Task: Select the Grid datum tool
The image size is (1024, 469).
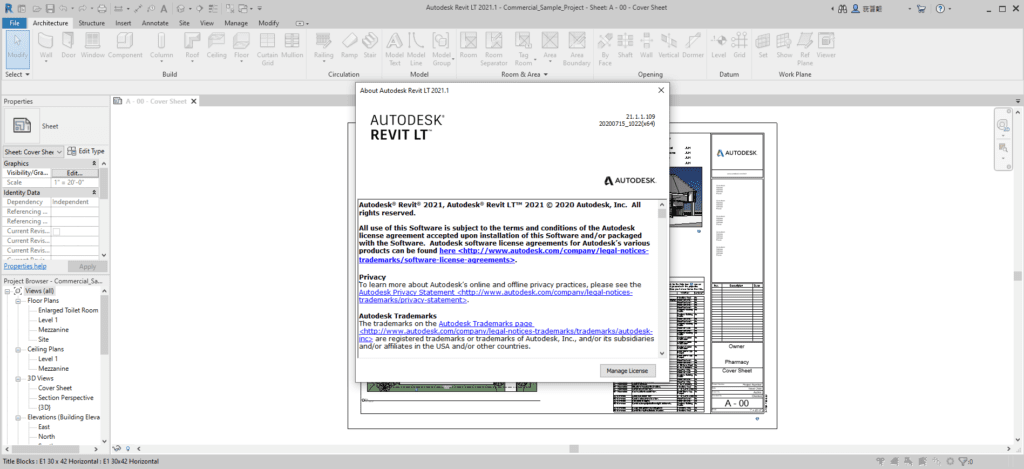Action: [x=739, y=46]
